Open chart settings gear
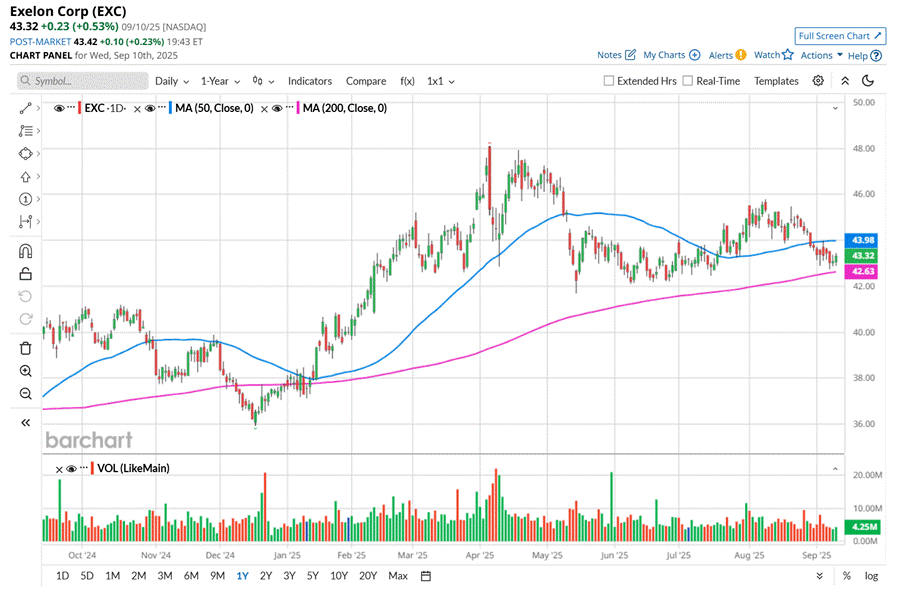The width and height of the screenshot is (902, 596). (818, 81)
